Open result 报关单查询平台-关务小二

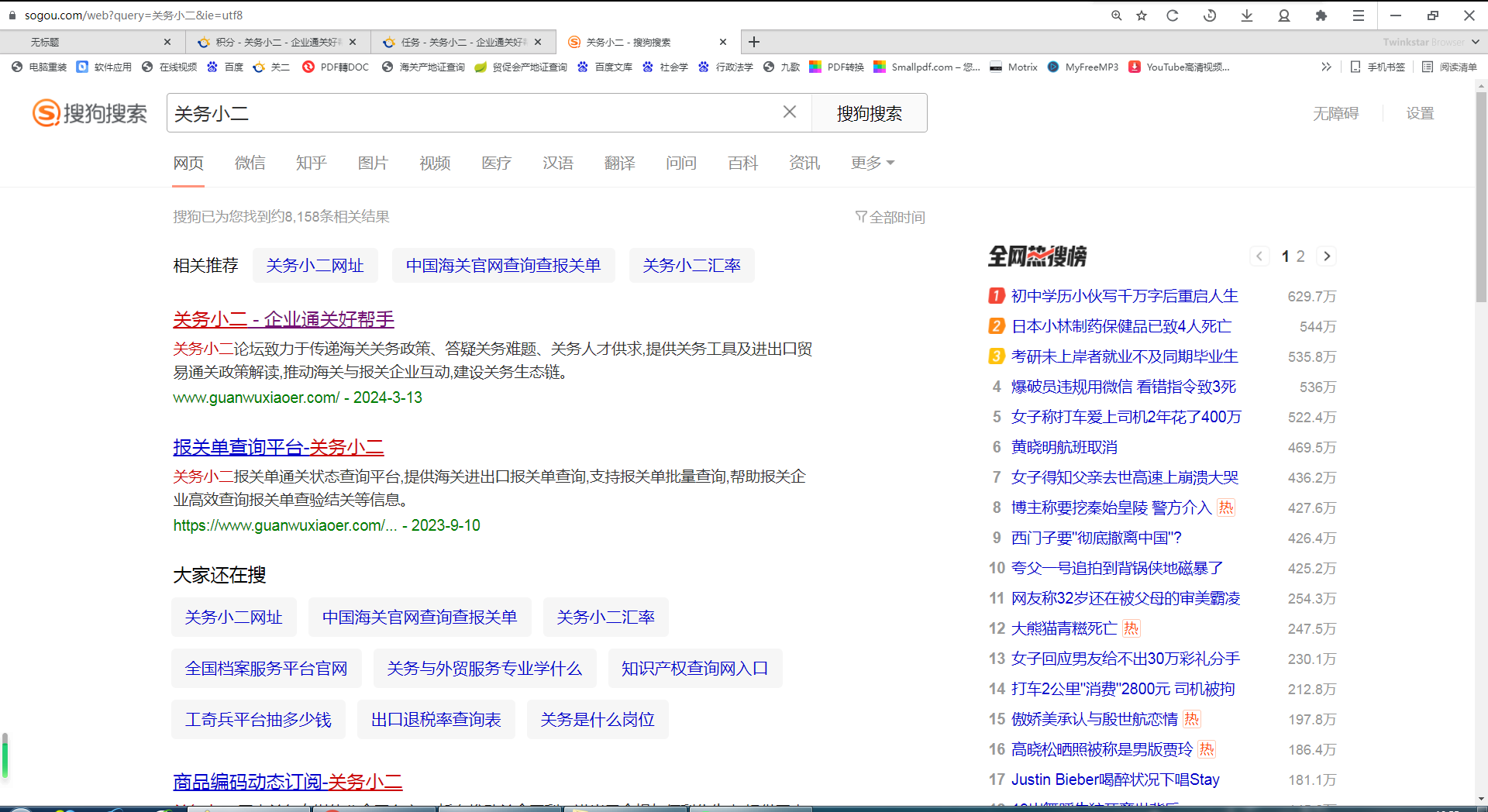(x=278, y=447)
